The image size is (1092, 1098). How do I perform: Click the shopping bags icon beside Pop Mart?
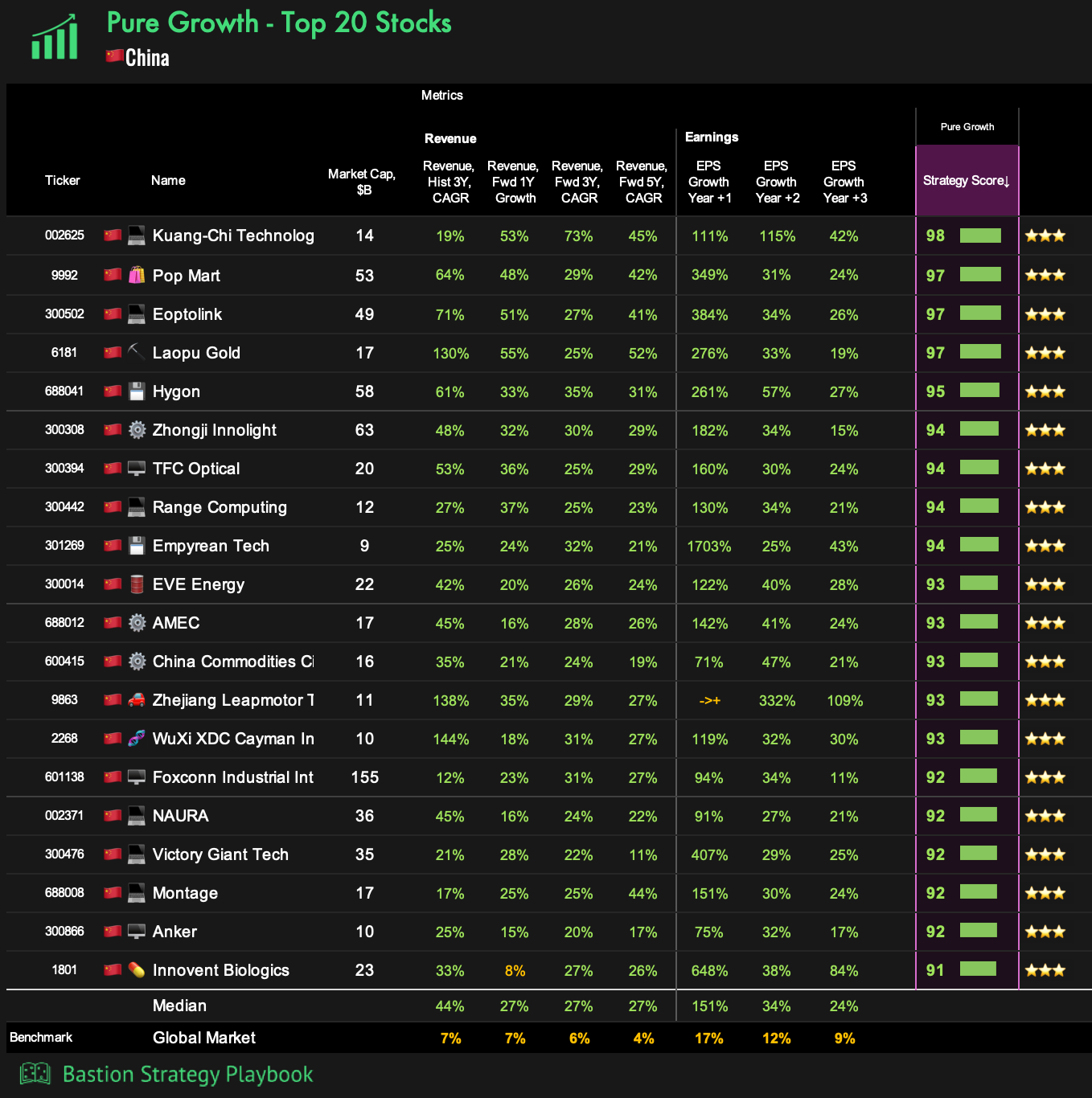[x=137, y=275]
